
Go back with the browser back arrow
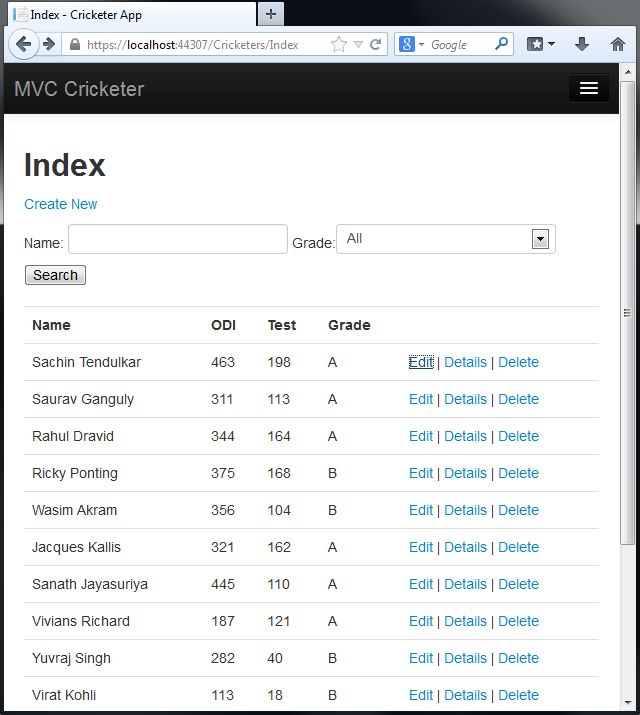23,44
